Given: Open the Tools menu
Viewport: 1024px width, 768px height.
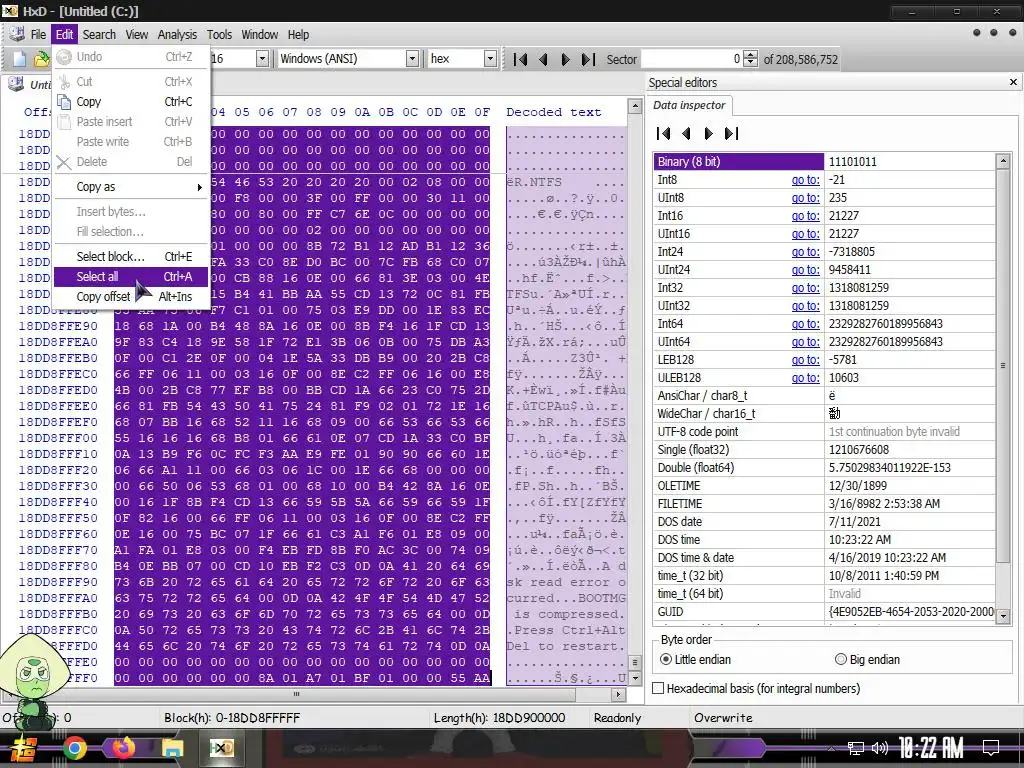Looking at the screenshot, I should click(x=219, y=35).
